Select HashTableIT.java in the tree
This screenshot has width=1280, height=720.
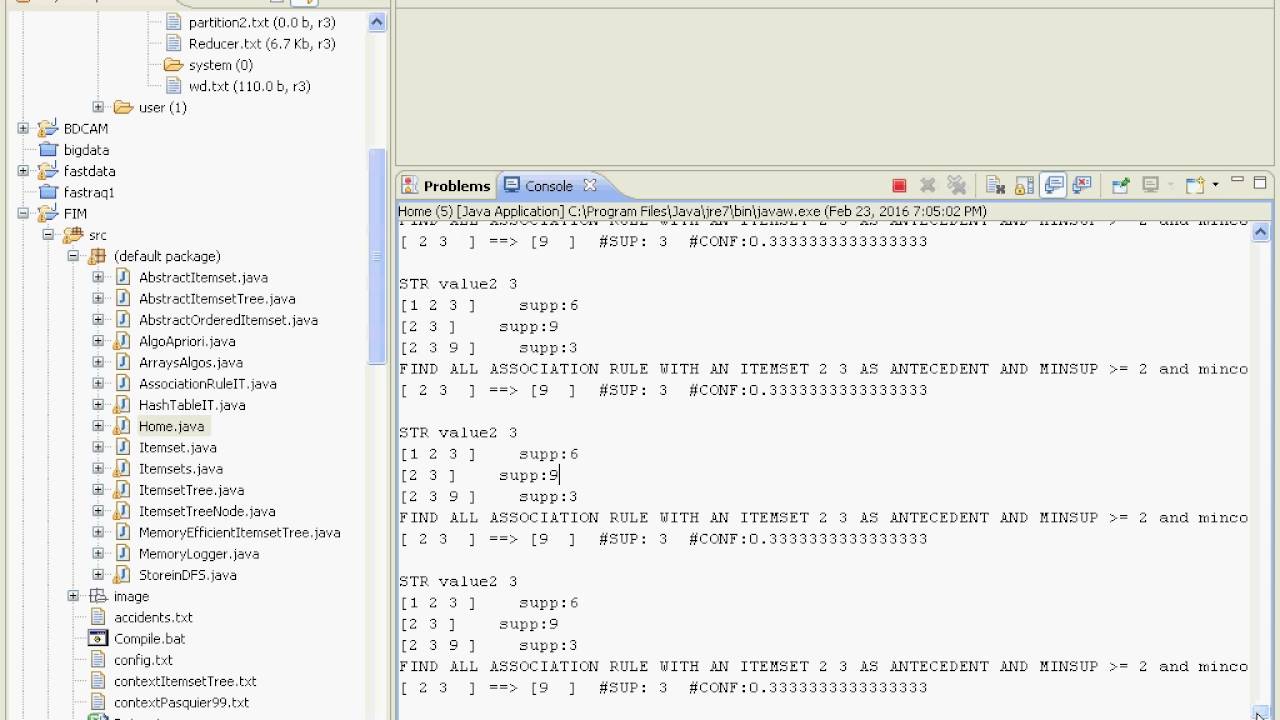click(192, 405)
